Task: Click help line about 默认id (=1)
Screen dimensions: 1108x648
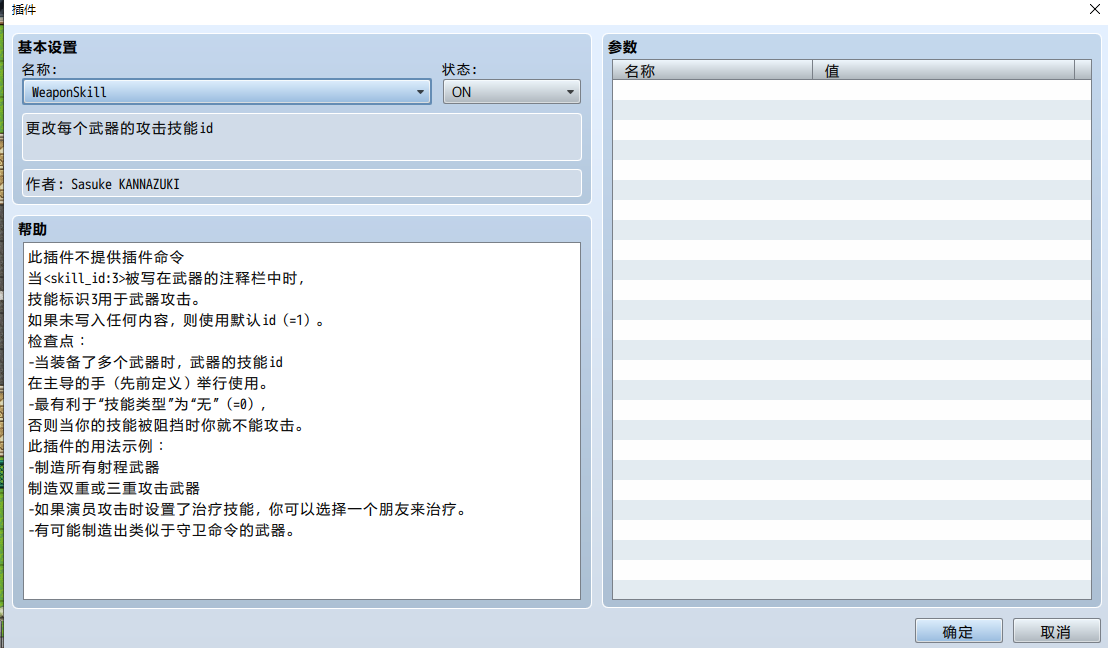Action: (x=176, y=320)
